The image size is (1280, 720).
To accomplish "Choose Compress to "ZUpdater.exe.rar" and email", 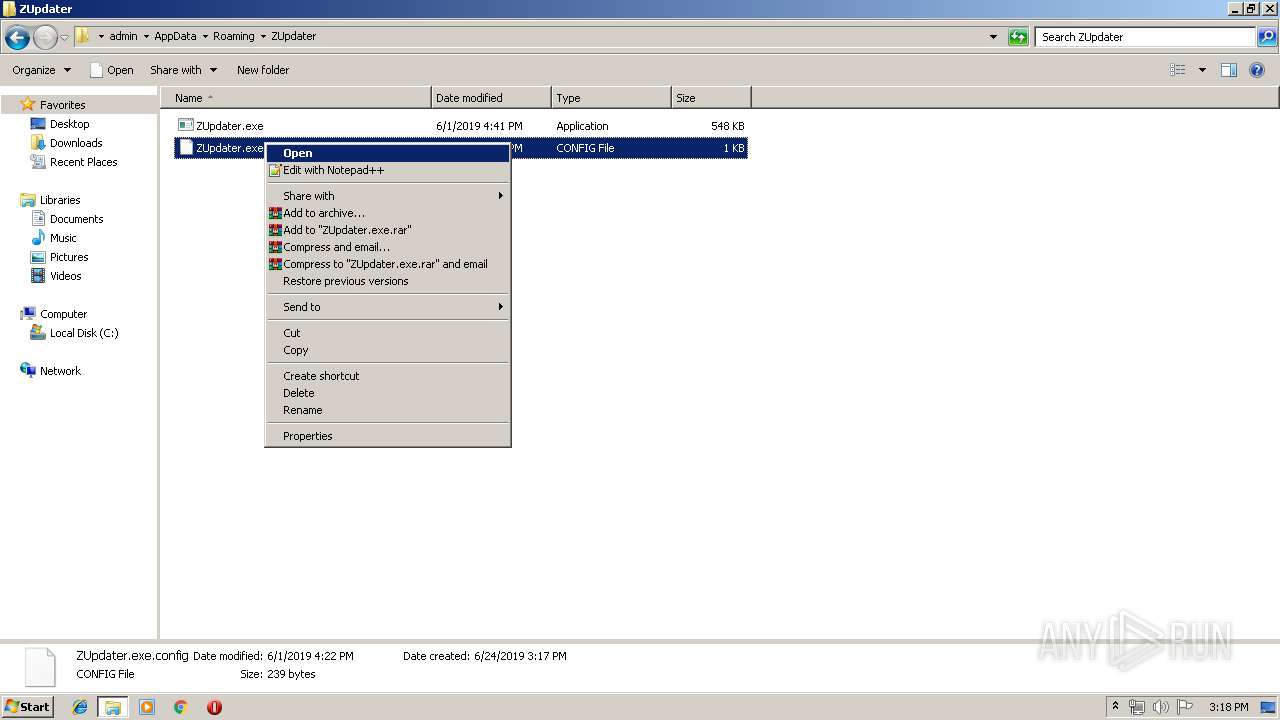I will point(388,264).
